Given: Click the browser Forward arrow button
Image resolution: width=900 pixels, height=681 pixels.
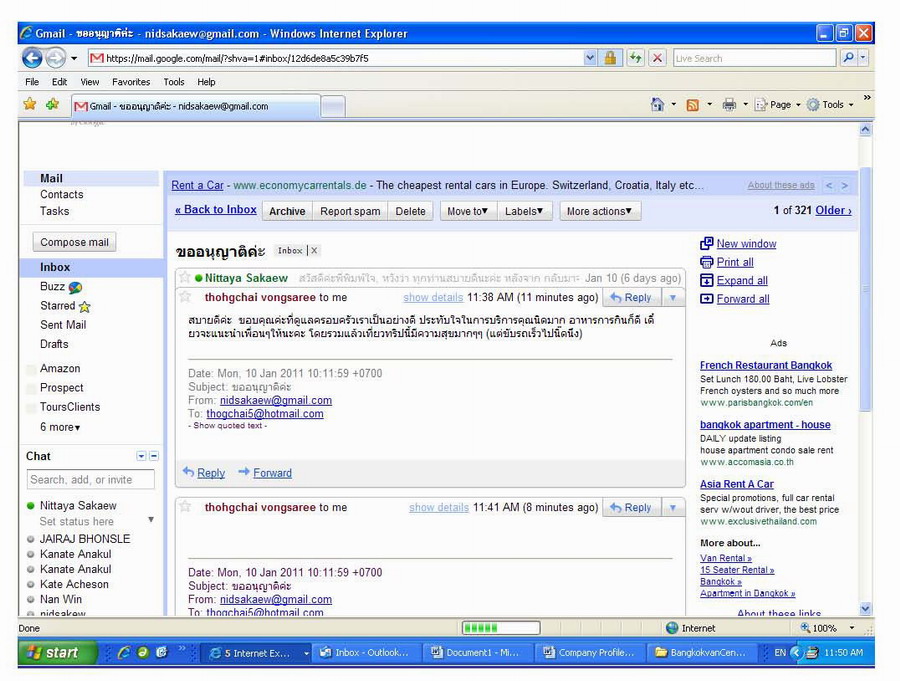Looking at the screenshot, I should pyautogui.click(x=56, y=58).
